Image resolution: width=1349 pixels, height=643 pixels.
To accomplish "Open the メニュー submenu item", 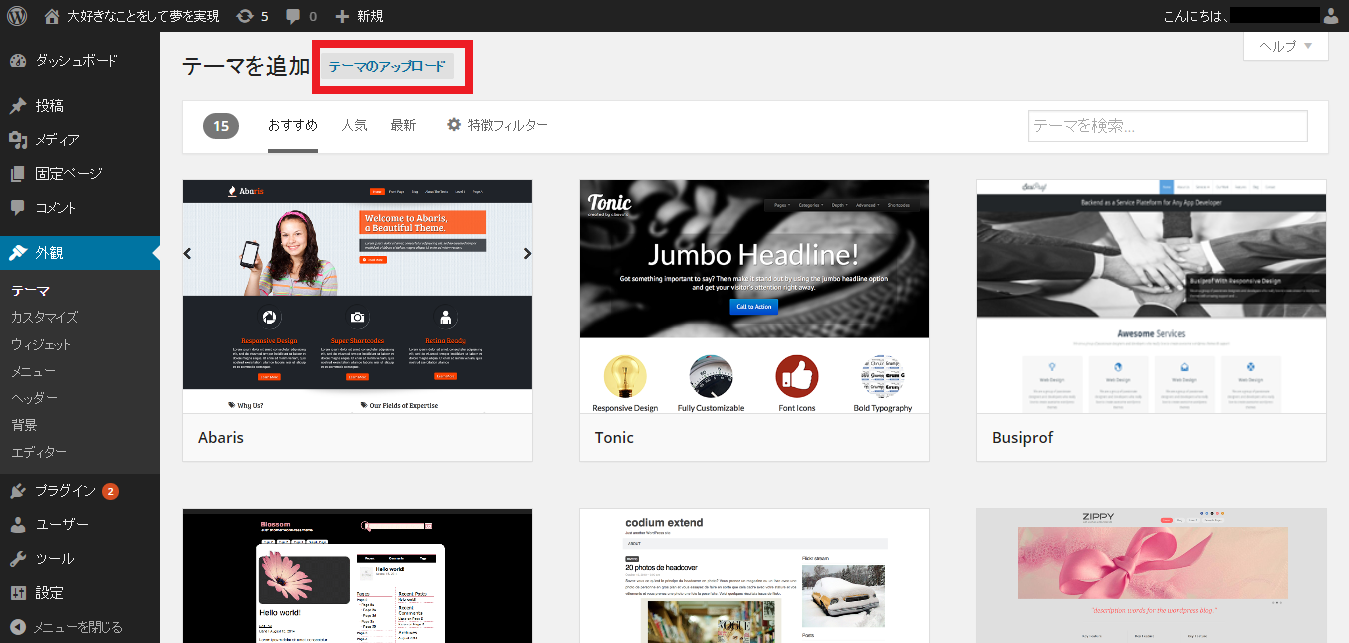I will pos(33,372).
